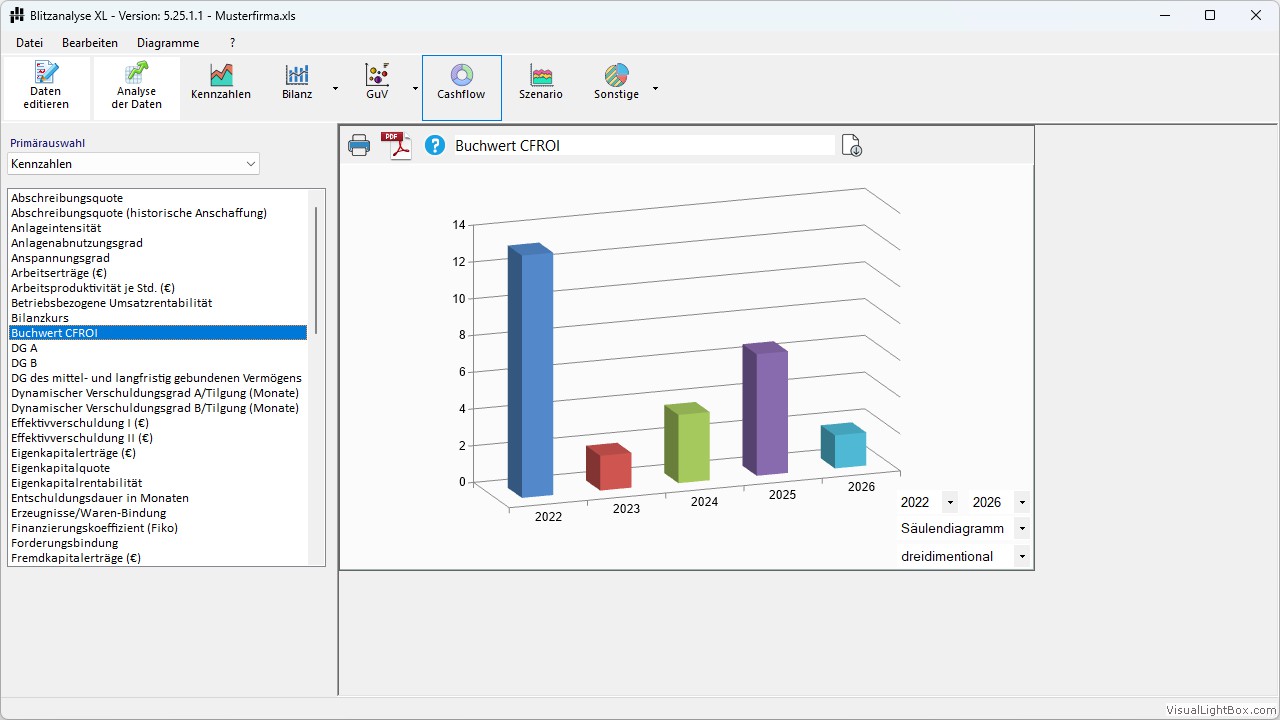Select DG B entry
The height and width of the screenshot is (720, 1280).
[158, 363]
